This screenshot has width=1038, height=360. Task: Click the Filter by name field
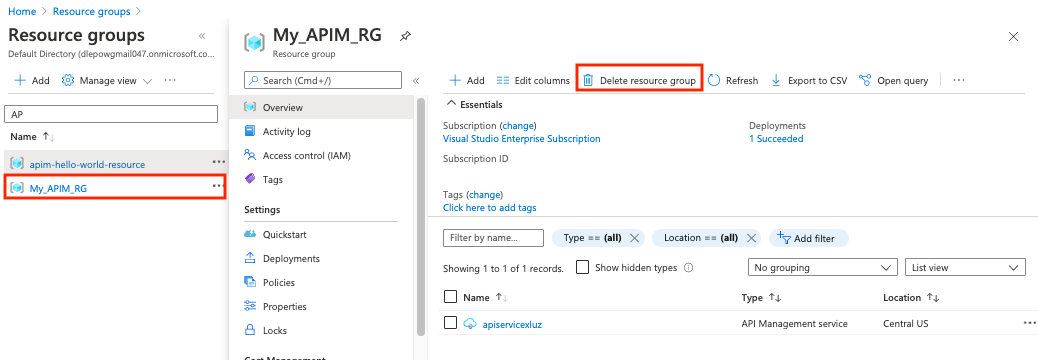tap(493, 238)
